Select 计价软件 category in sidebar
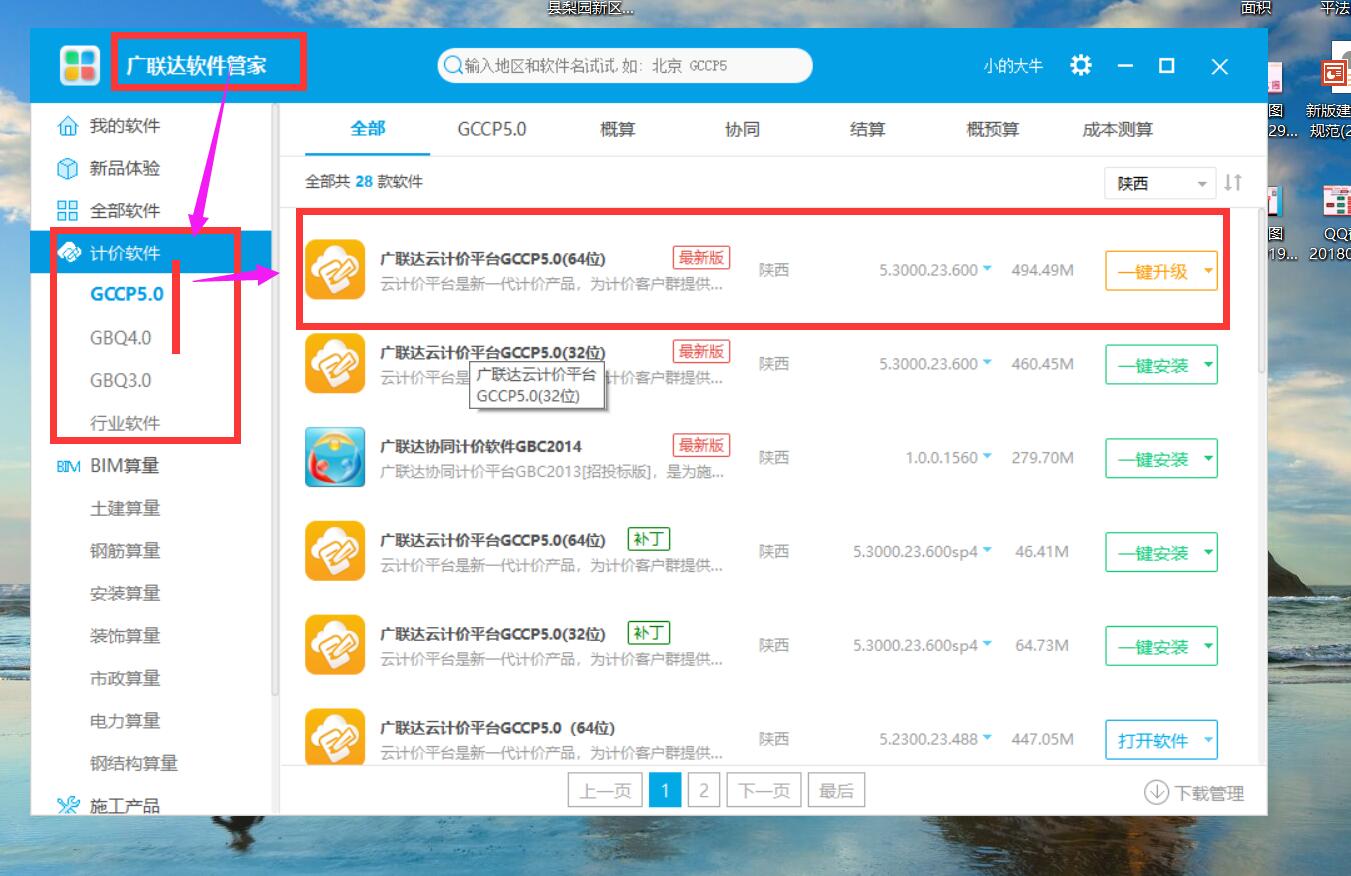This screenshot has width=1351, height=876. coord(151,253)
